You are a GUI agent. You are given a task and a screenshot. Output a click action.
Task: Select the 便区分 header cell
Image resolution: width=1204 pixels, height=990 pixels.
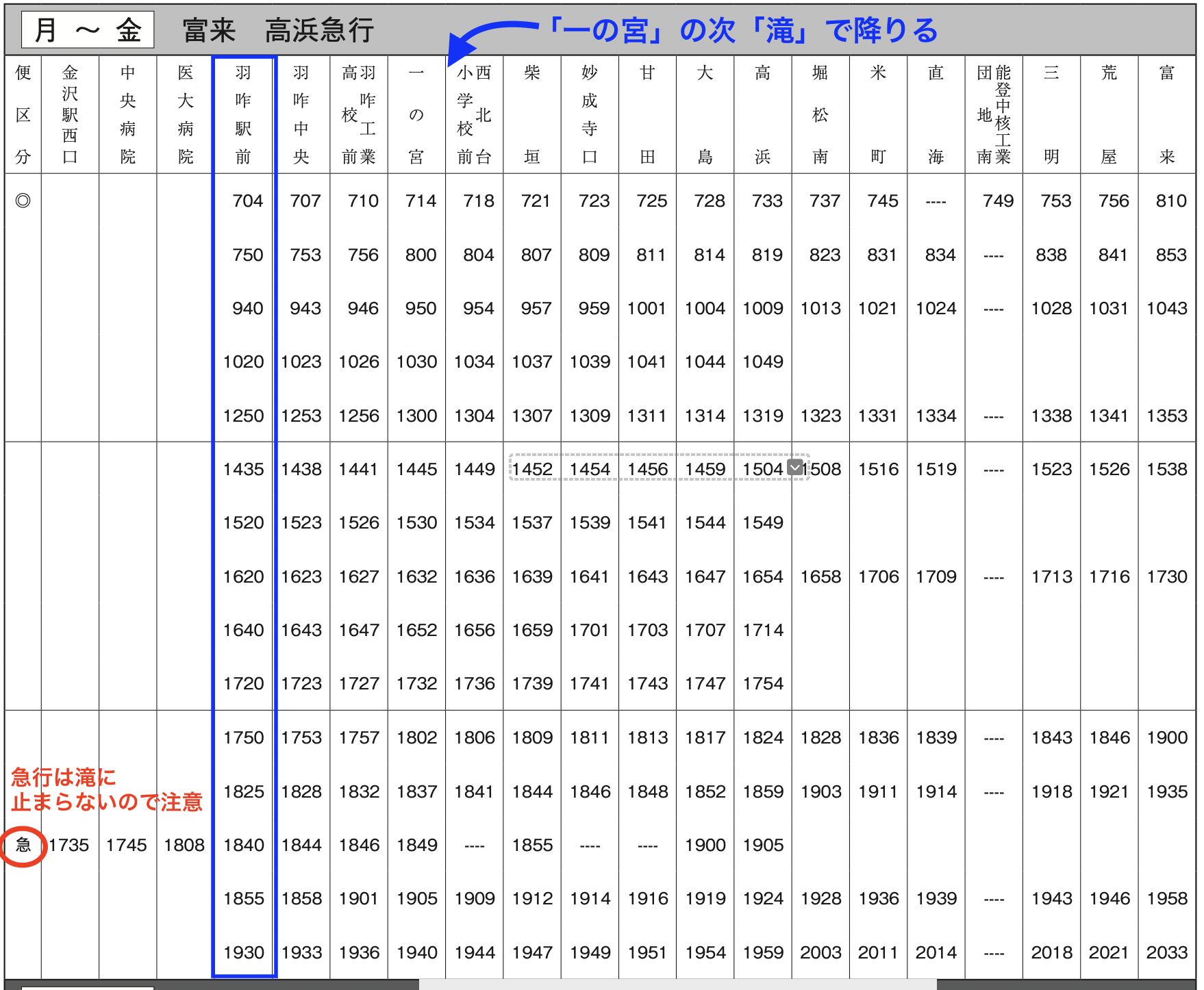[23, 114]
